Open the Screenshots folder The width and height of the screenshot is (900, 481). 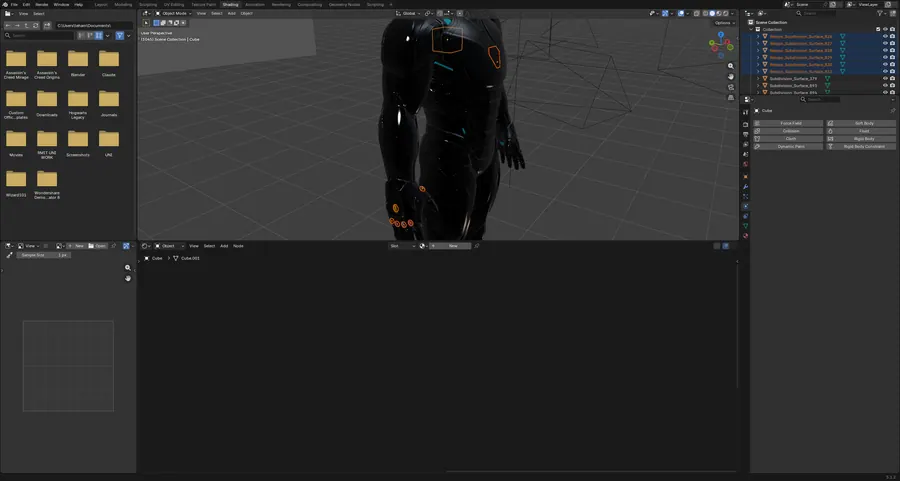(x=77, y=142)
